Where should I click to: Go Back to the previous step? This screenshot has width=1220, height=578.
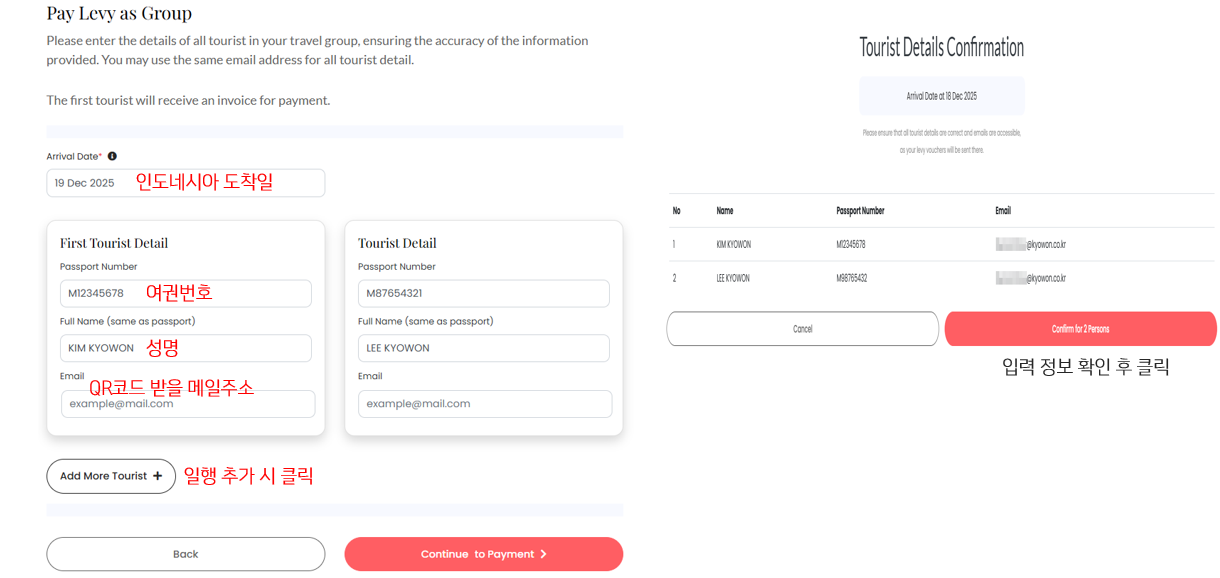coord(185,554)
